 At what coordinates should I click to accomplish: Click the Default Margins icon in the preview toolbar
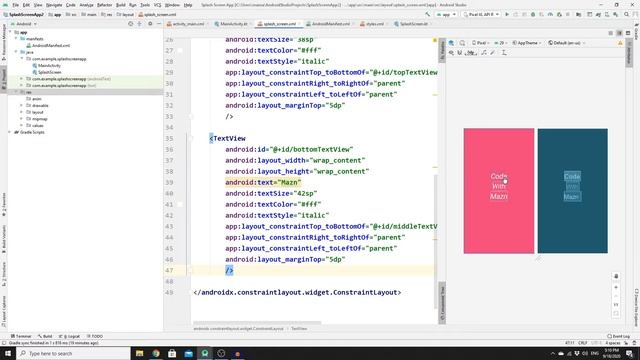tap(471, 53)
